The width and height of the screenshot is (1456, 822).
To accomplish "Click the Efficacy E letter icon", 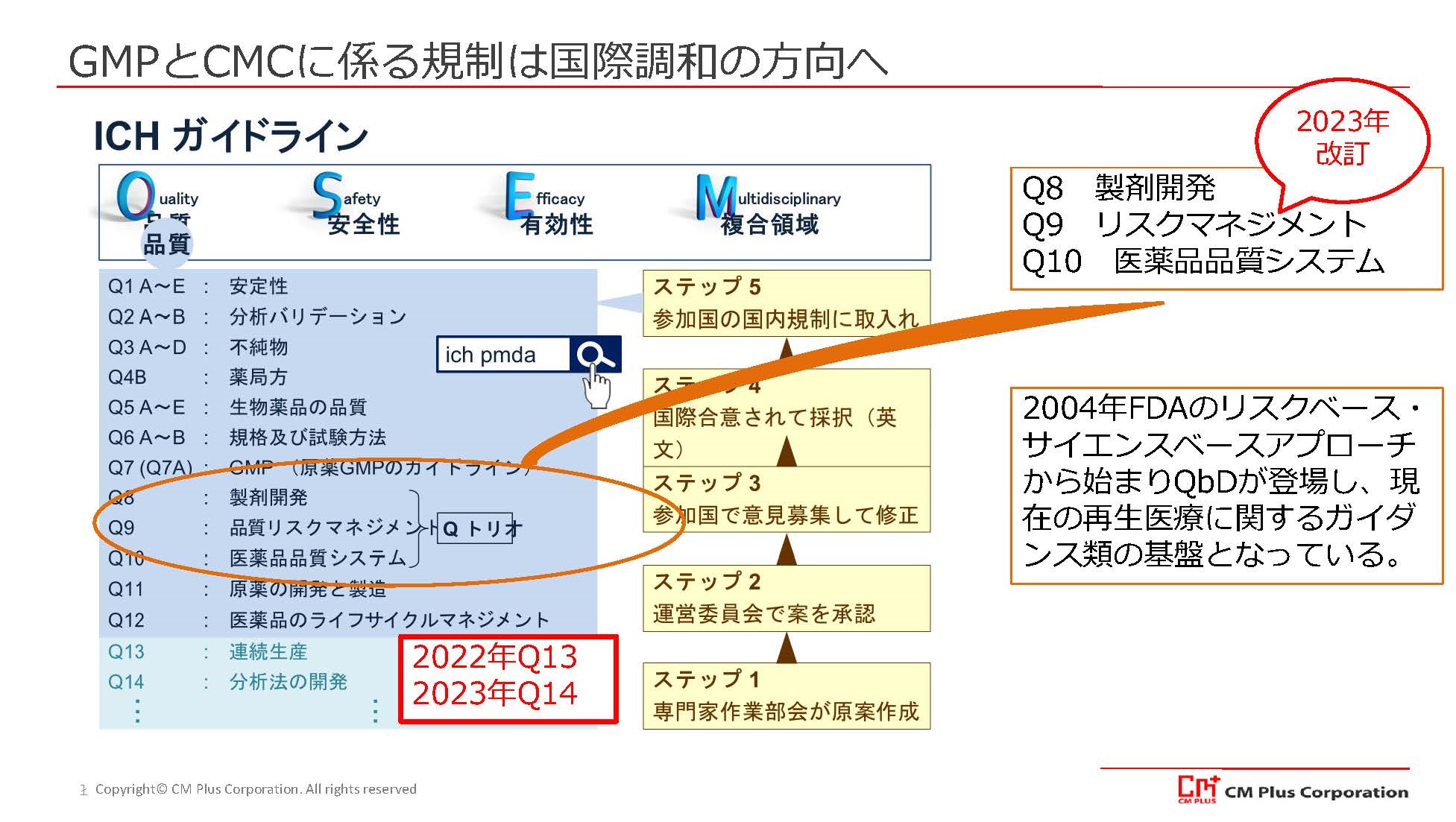I will click(519, 195).
